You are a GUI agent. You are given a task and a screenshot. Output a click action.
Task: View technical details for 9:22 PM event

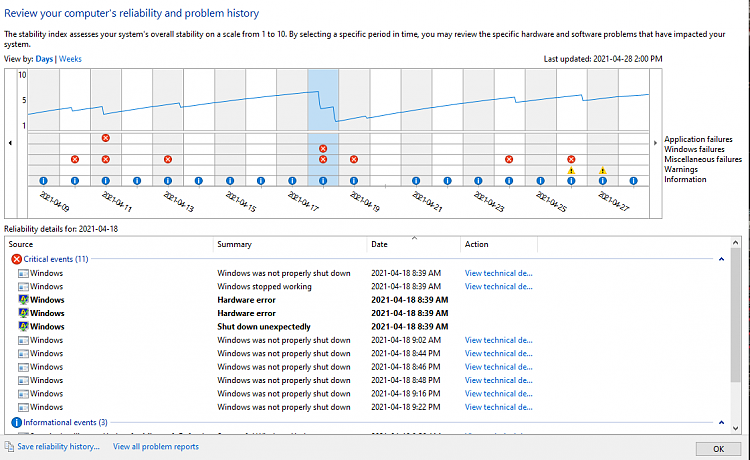pyautogui.click(x=498, y=407)
